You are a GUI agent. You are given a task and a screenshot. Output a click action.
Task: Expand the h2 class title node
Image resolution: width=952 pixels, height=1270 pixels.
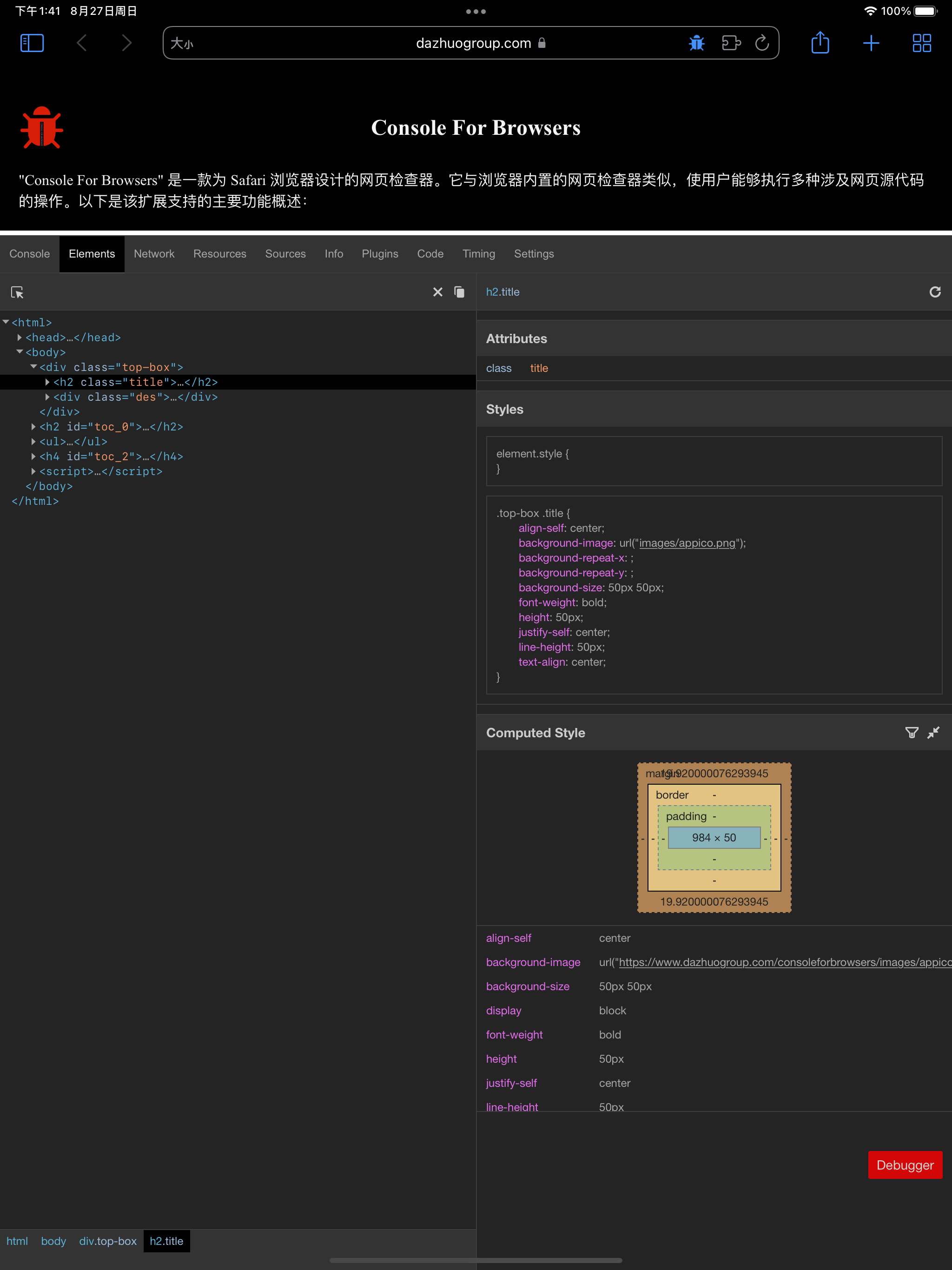click(47, 382)
